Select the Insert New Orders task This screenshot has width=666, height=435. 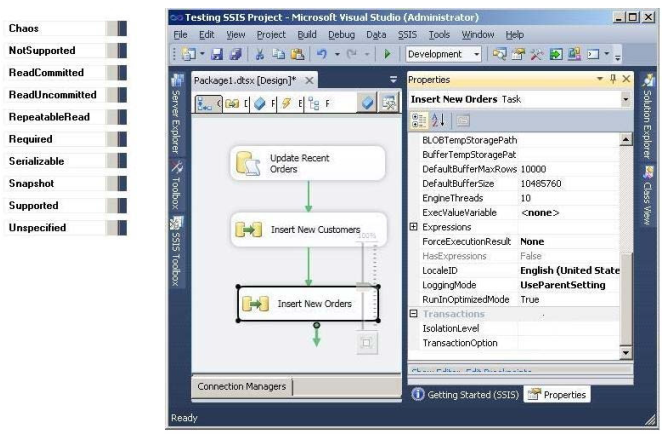pyautogui.click(x=308, y=304)
